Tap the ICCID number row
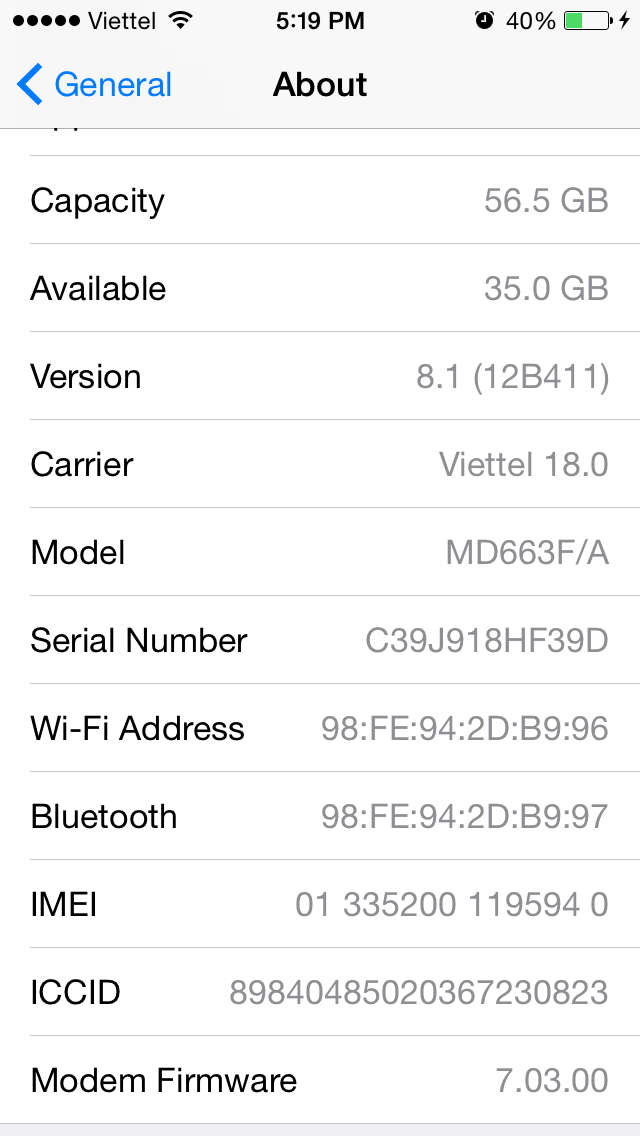 click(320, 992)
